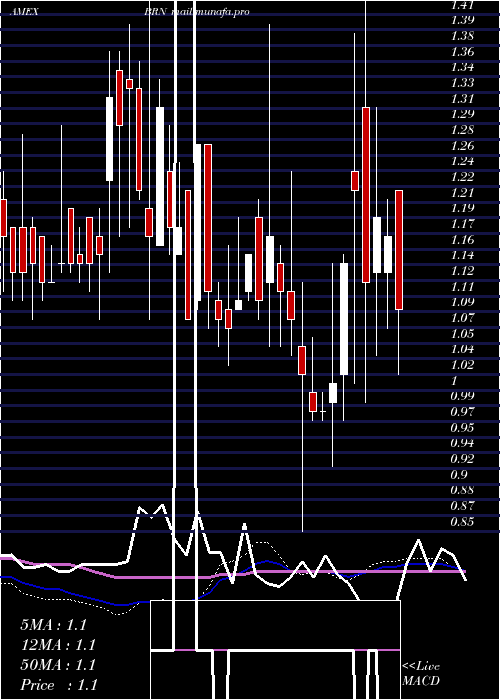Screen dimensions: 500x700
Task: Click the 1.12 price axis label
Action: pyautogui.click(x=462, y=271)
